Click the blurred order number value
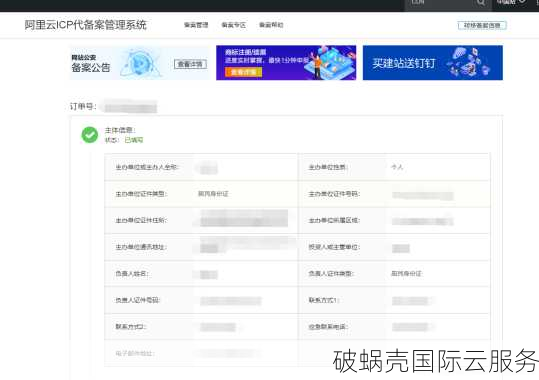Screen dimensions: 539x380 pyautogui.click(x=130, y=107)
